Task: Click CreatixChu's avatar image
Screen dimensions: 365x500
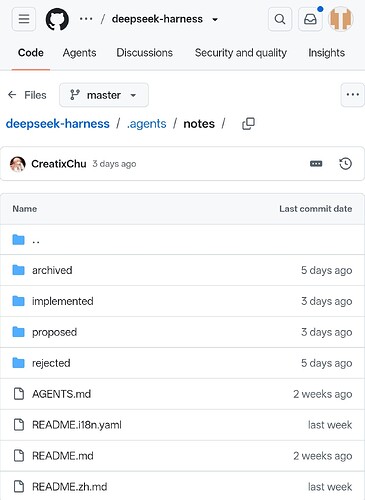Action: (18, 164)
